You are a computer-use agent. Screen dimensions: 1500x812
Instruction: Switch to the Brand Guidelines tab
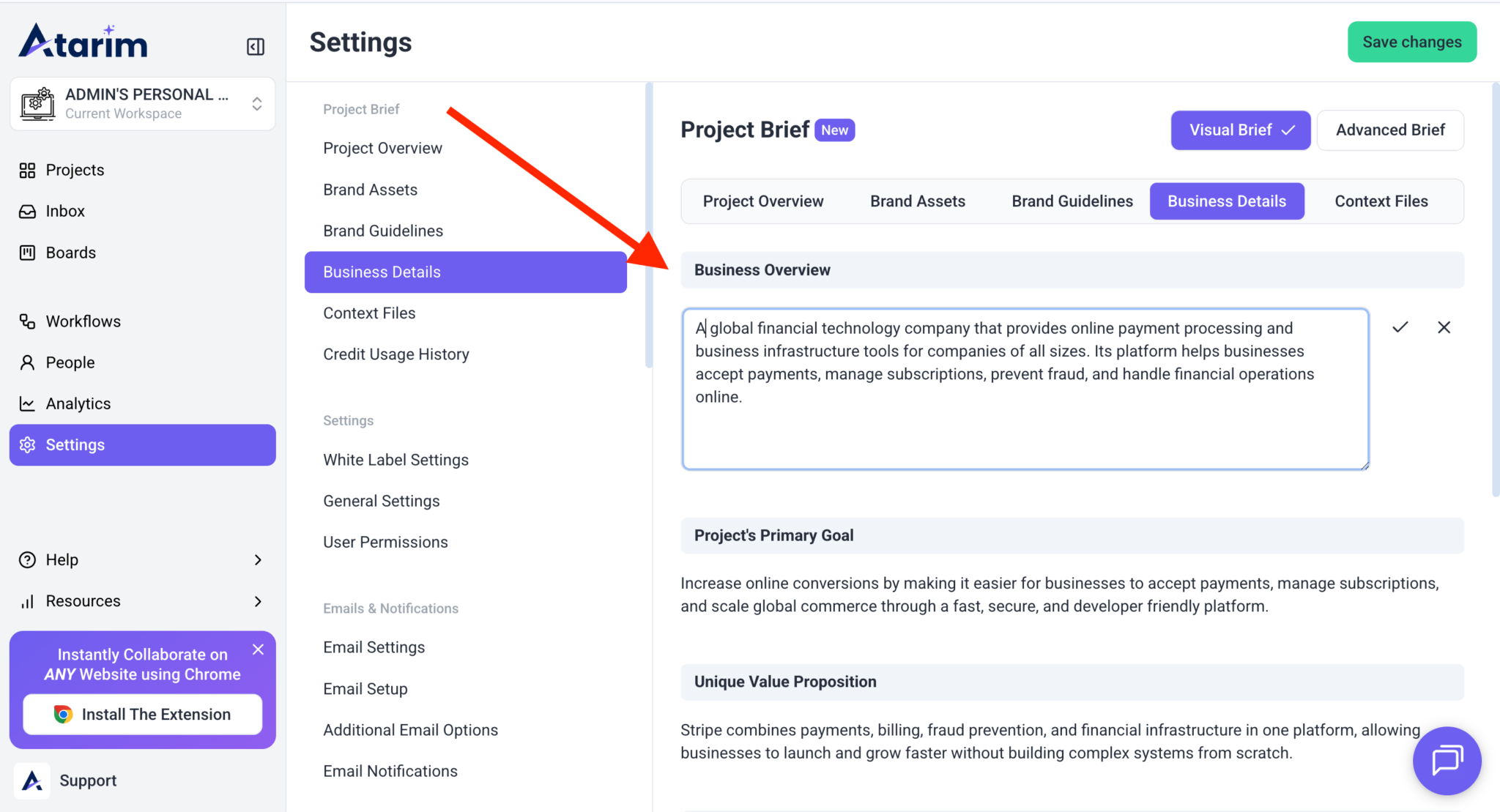(1072, 201)
